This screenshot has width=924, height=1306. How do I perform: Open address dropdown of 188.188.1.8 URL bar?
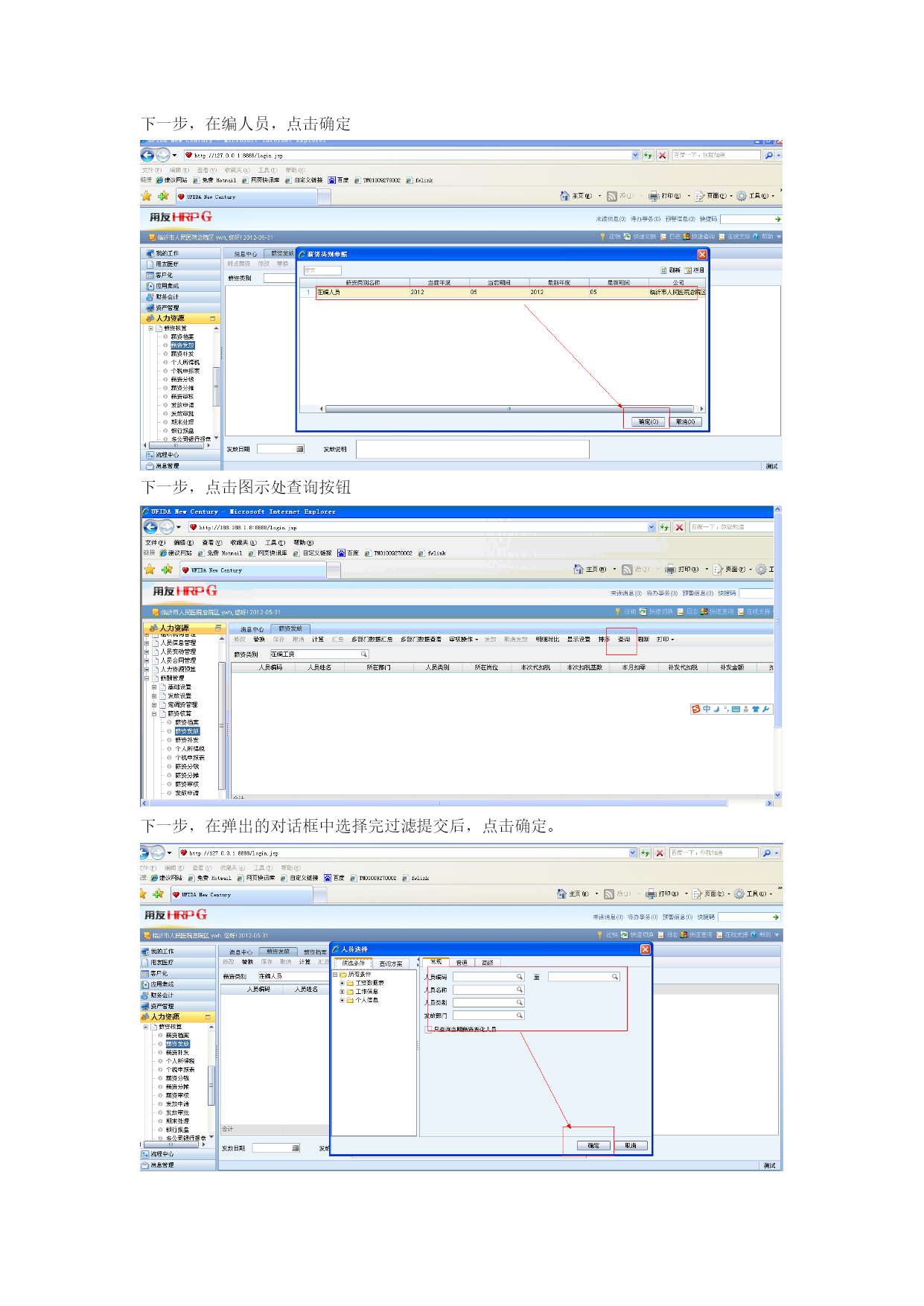click(x=651, y=527)
